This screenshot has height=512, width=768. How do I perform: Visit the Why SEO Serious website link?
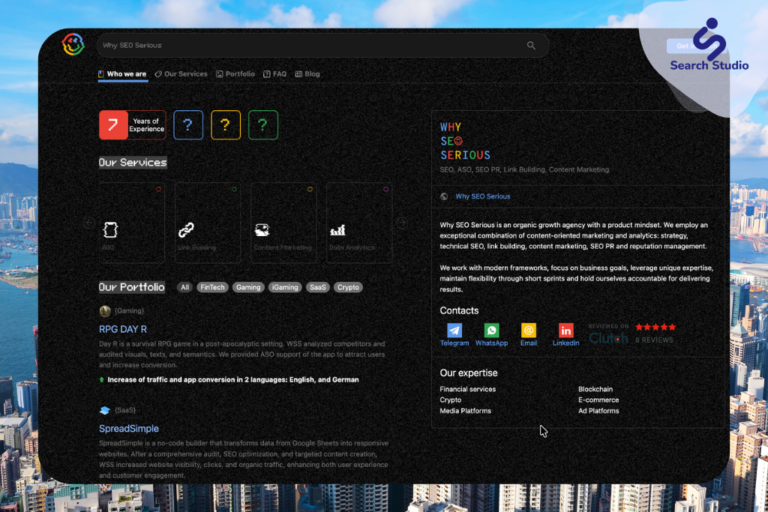coord(483,197)
